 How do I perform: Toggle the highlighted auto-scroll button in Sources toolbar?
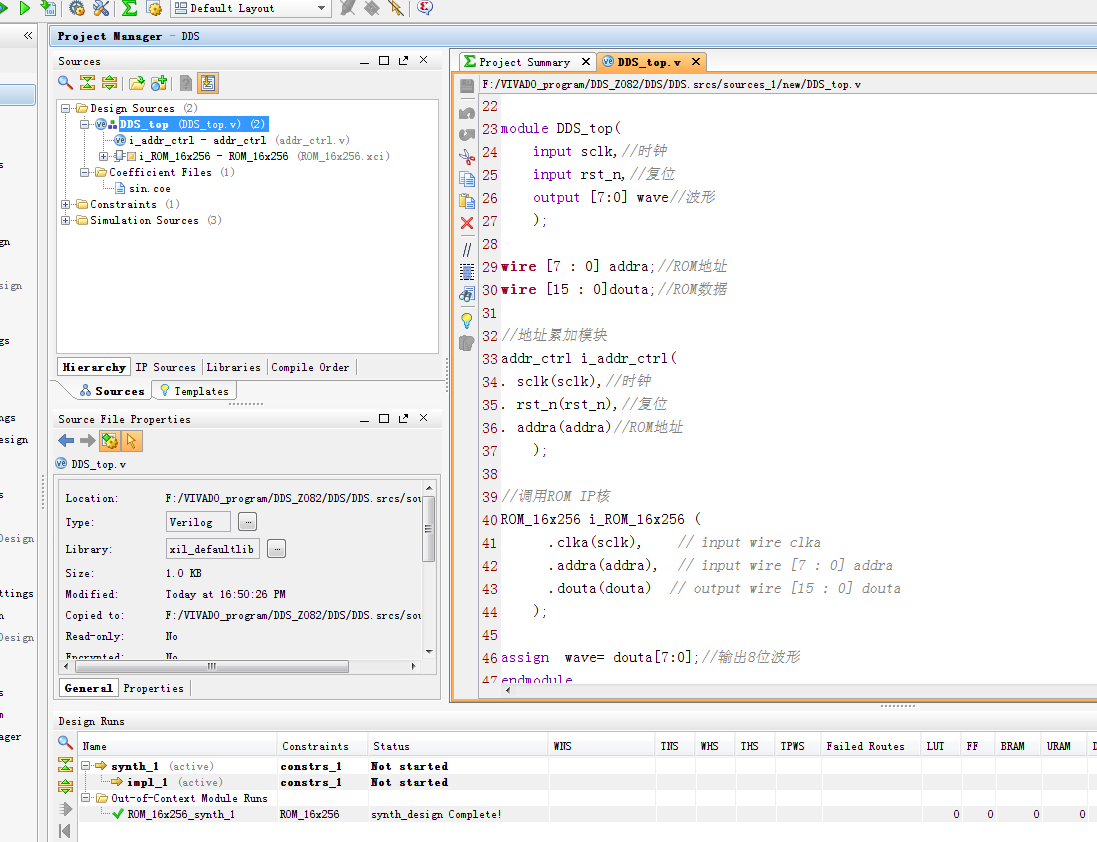click(207, 83)
